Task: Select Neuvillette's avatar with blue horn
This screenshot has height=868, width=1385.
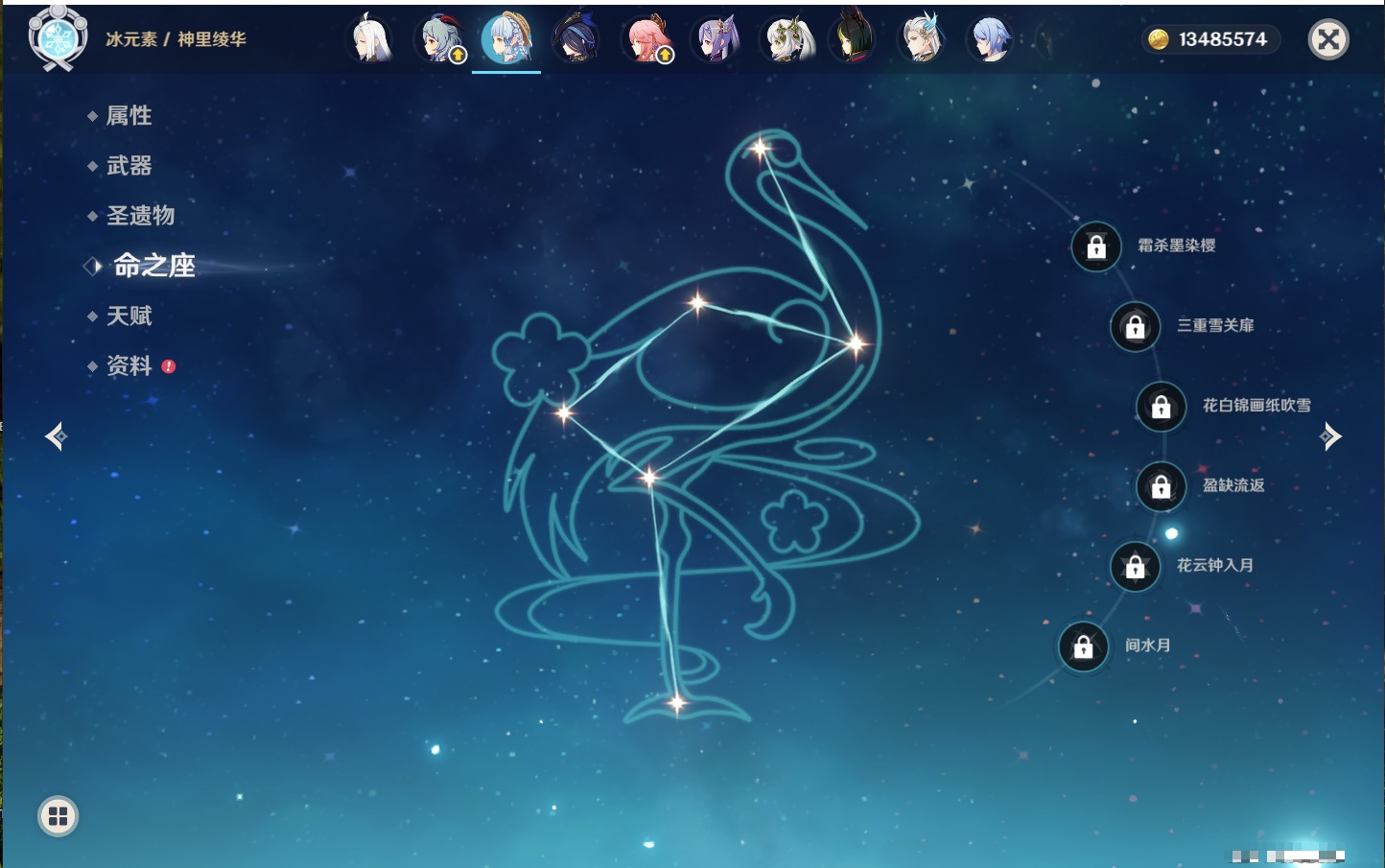Action: pyautogui.click(x=923, y=39)
